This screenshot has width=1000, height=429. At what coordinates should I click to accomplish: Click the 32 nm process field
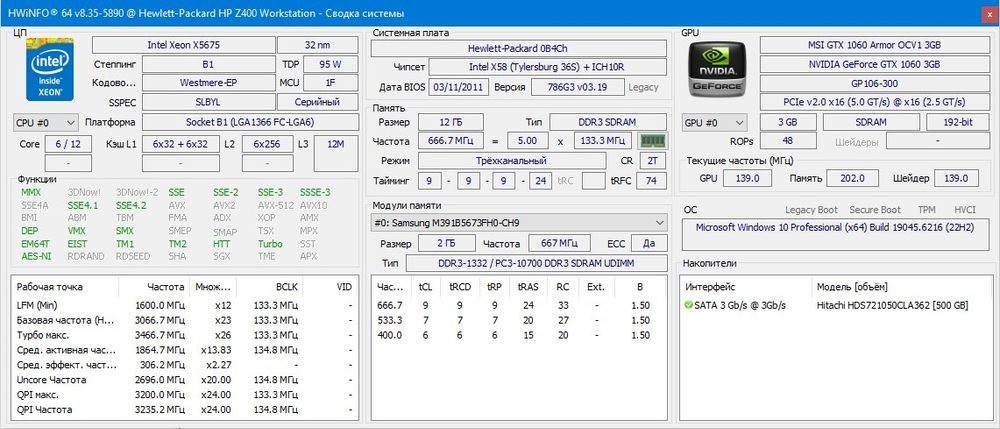coord(318,45)
